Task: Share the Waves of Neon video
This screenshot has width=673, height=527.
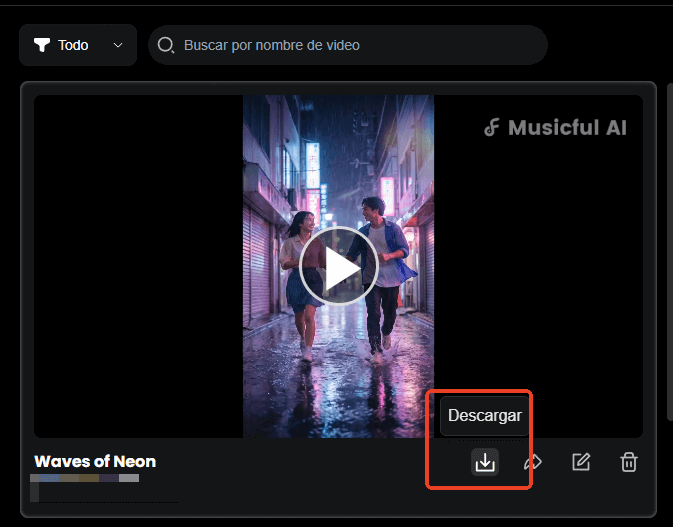Action: click(x=533, y=462)
